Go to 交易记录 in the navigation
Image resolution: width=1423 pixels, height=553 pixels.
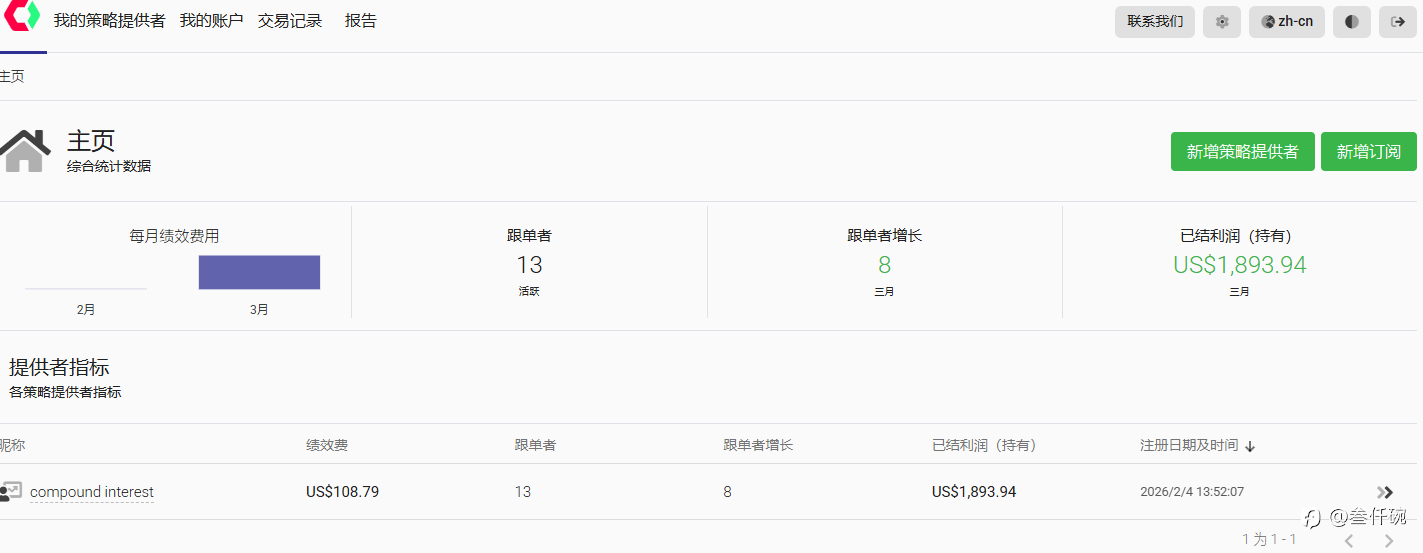(290, 21)
